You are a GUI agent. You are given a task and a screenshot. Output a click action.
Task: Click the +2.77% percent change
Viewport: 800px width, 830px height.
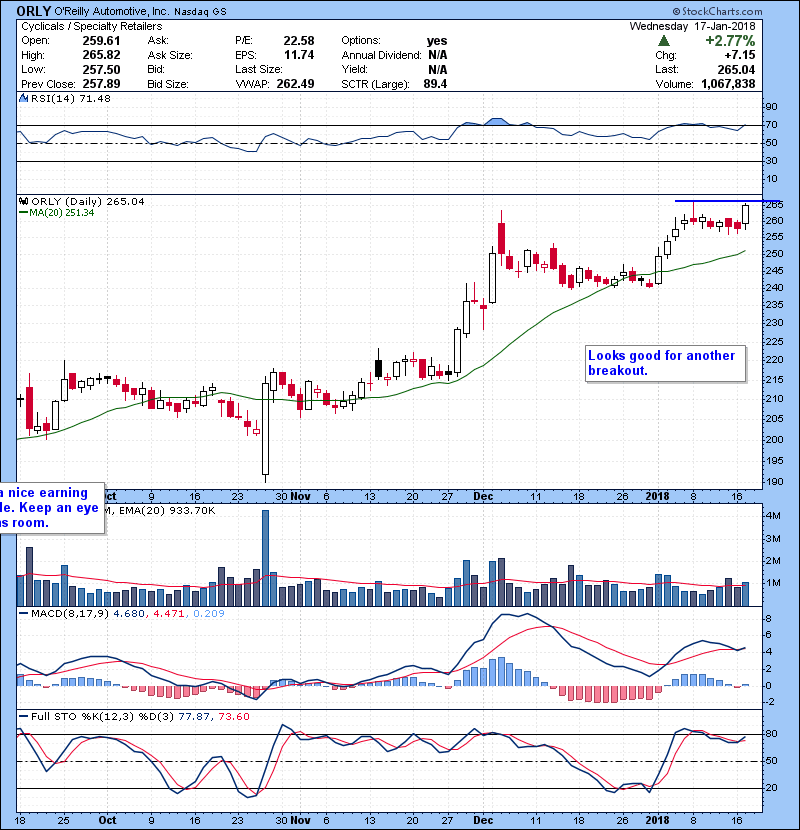point(730,41)
